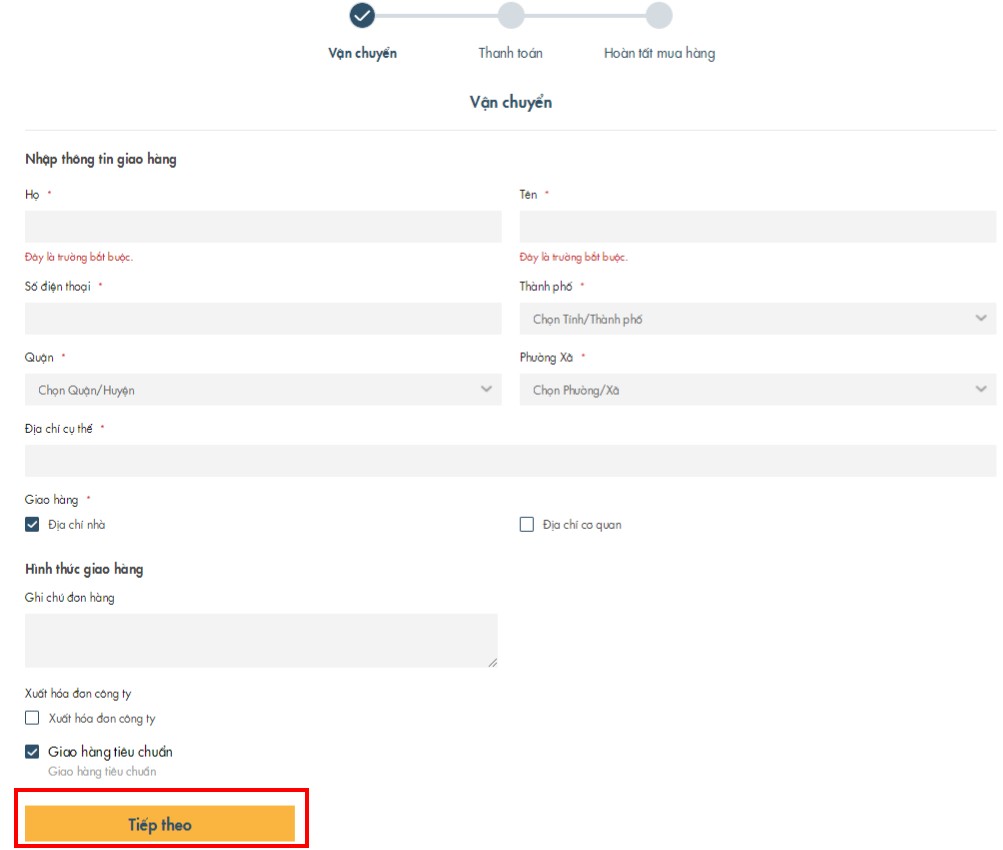Focus the Ghi chú đơn hàng textarea
Screen dimensions: 1003x850
click(x=261, y=640)
